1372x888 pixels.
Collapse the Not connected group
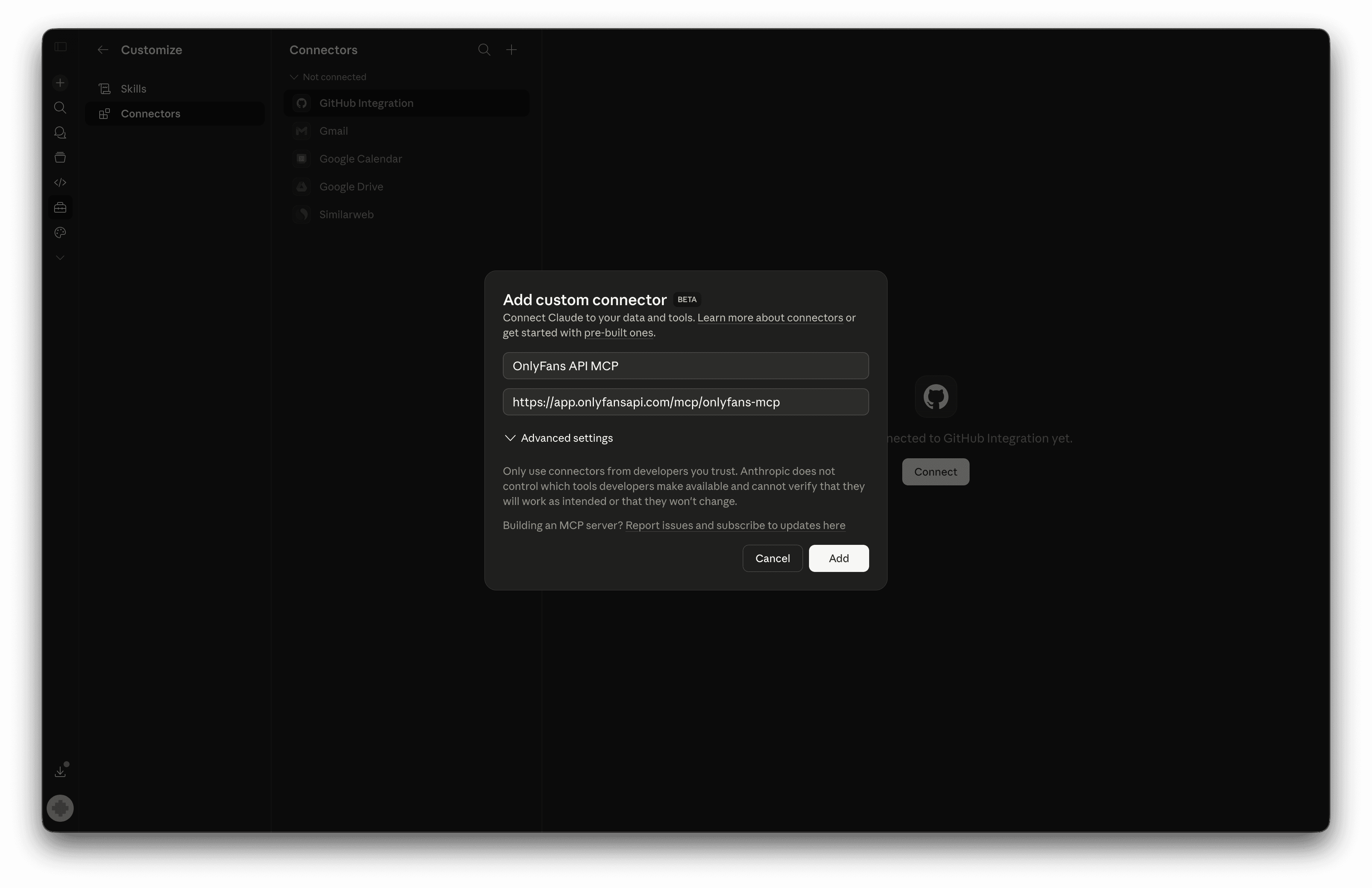click(x=328, y=77)
